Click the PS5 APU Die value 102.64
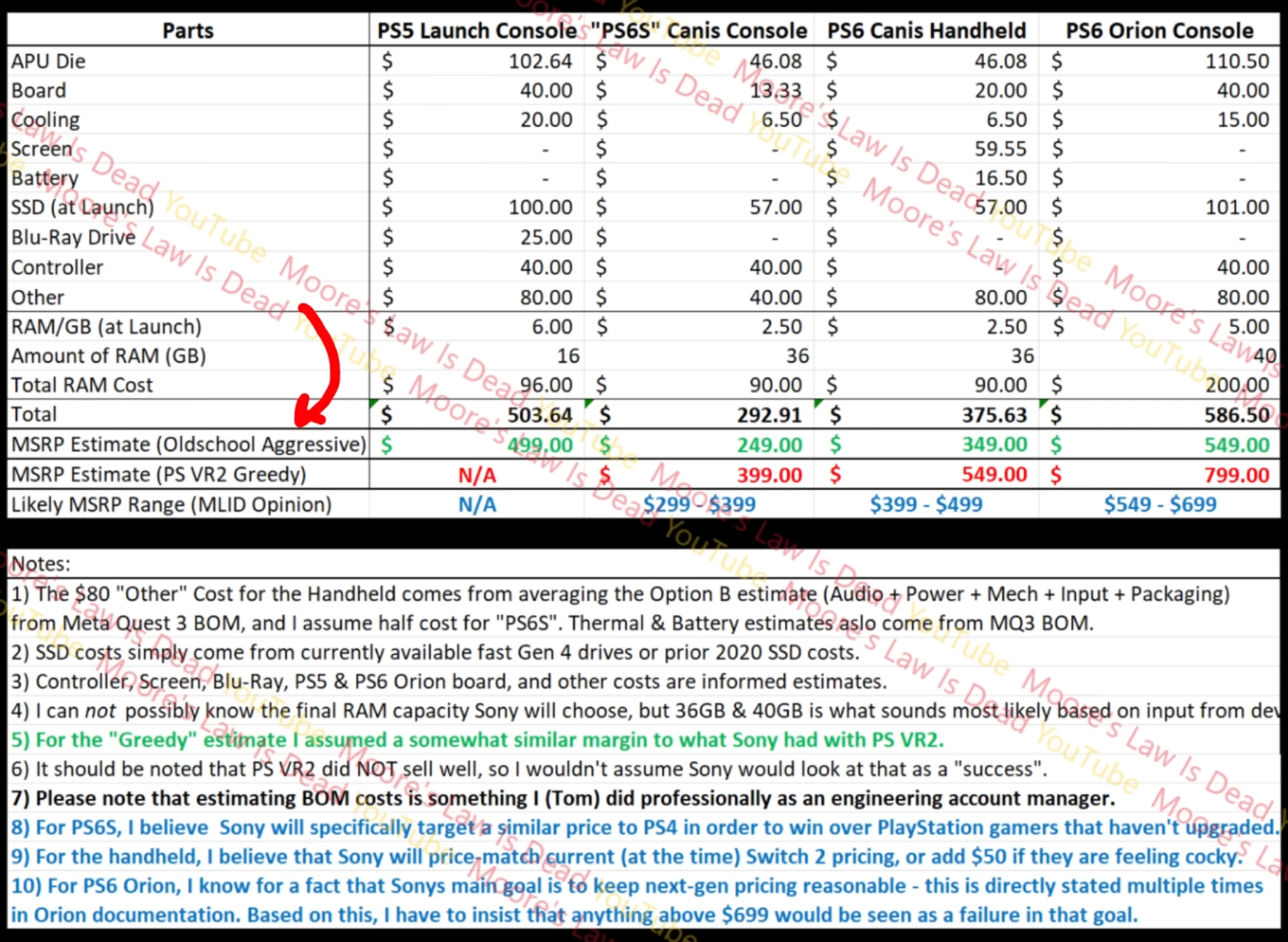 click(x=540, y=60)
